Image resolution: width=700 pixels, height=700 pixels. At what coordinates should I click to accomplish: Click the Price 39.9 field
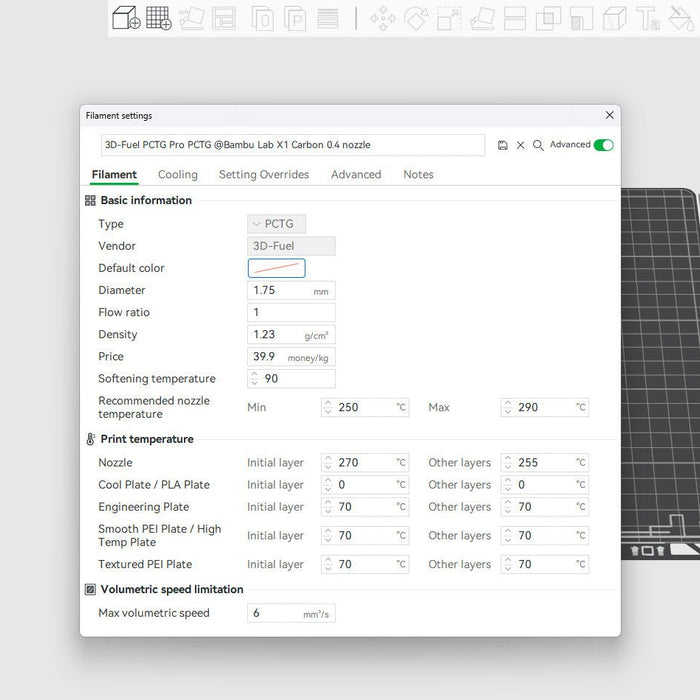(291, 357)
